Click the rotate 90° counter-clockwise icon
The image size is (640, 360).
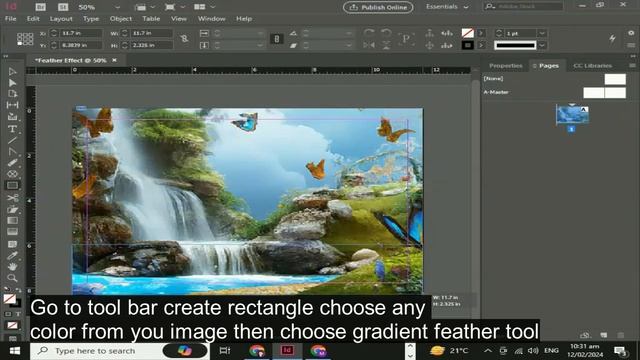click(386, 33)
